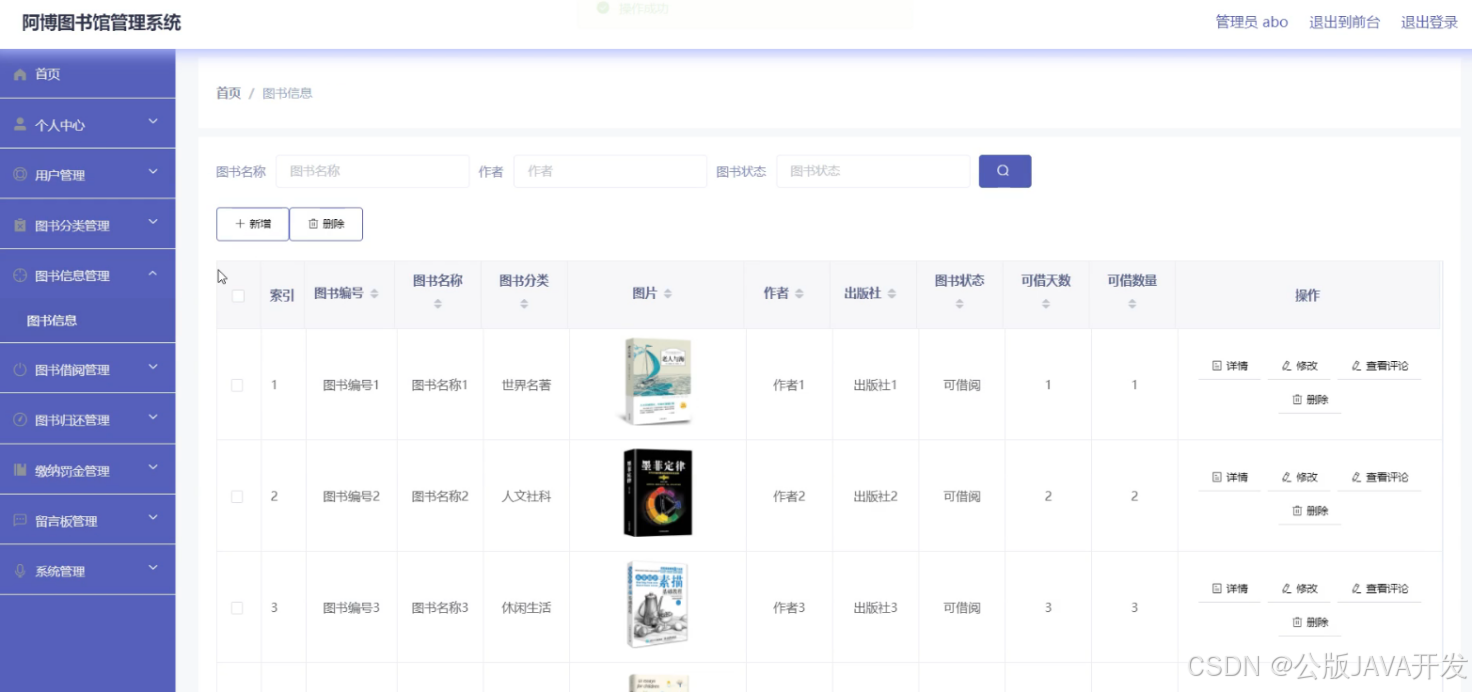Check the checkbox for row 图书编号3
1472x692 pixels.
tap(237, 608)
